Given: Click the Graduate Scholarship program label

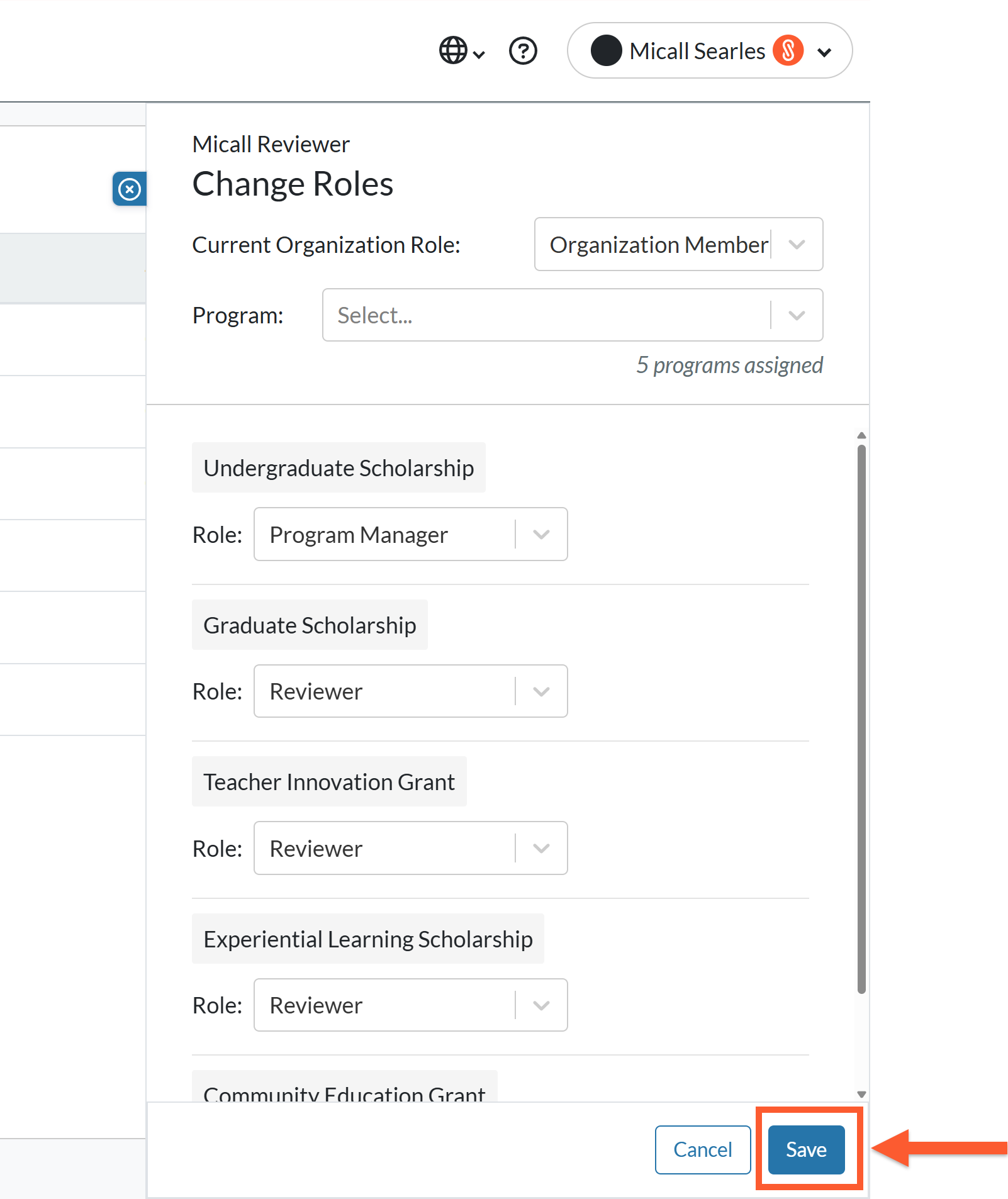Looking at the screenshot, I should (x=310, y=625).
